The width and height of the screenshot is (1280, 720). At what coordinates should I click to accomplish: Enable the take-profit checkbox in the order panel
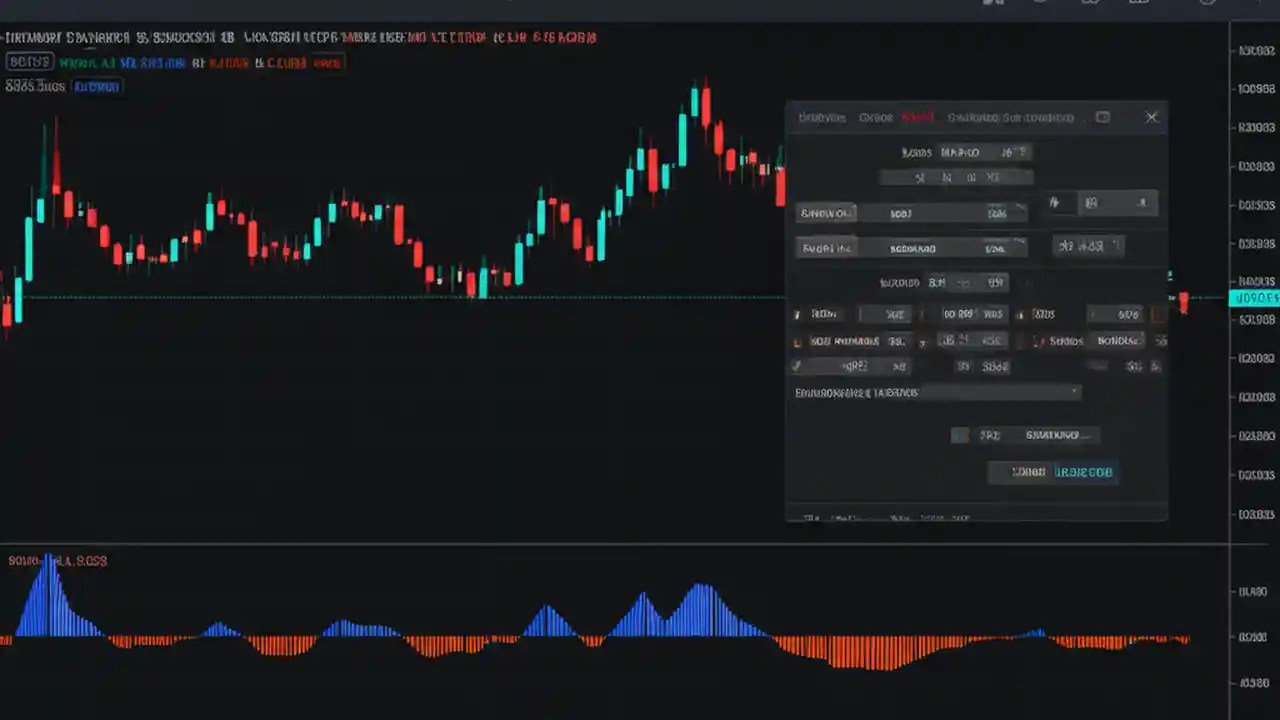(797, 313)
